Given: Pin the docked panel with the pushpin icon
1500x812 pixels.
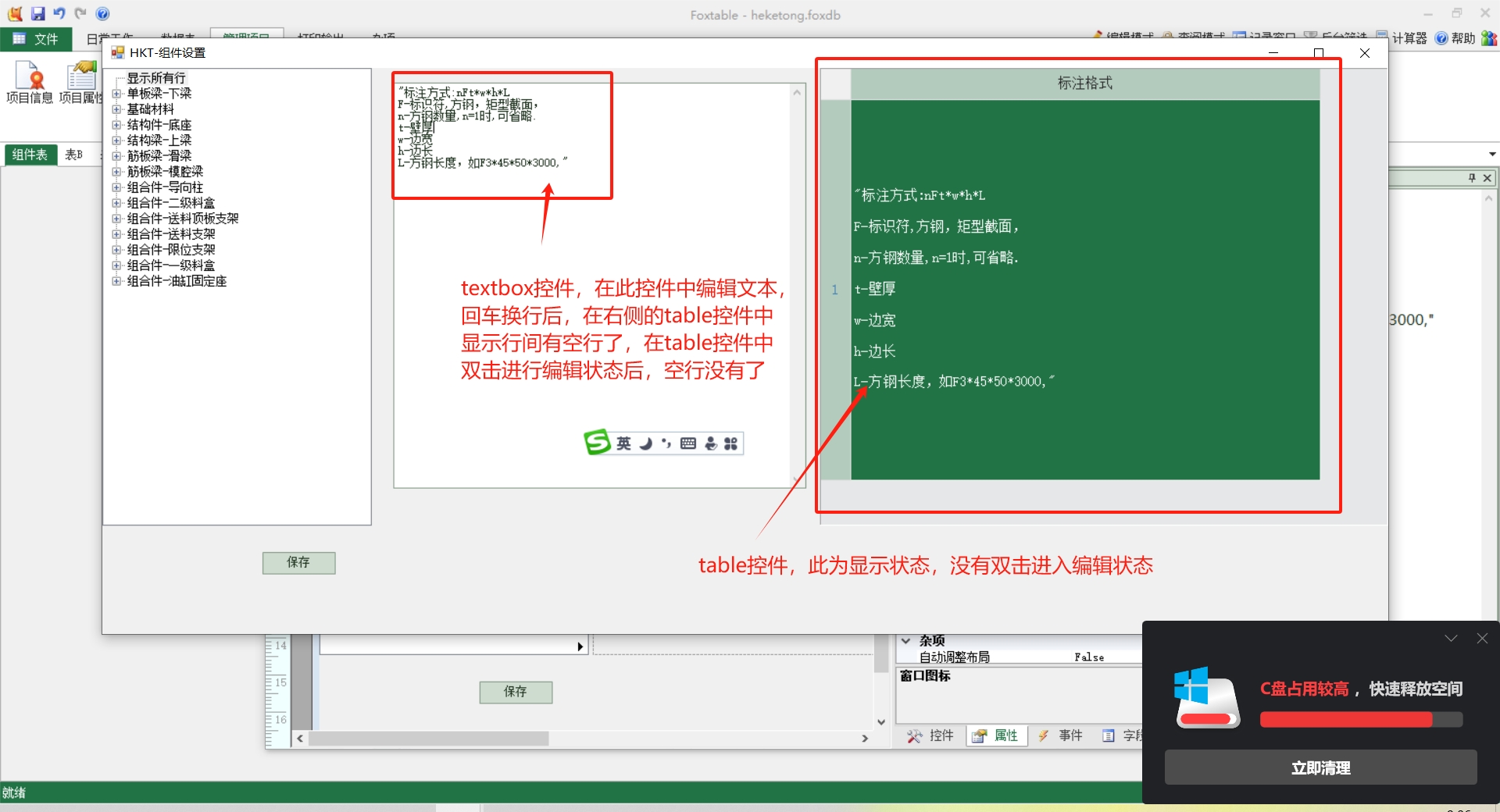Looking at the screenshot, I should pyautogui.click(x=1472, y=178).
